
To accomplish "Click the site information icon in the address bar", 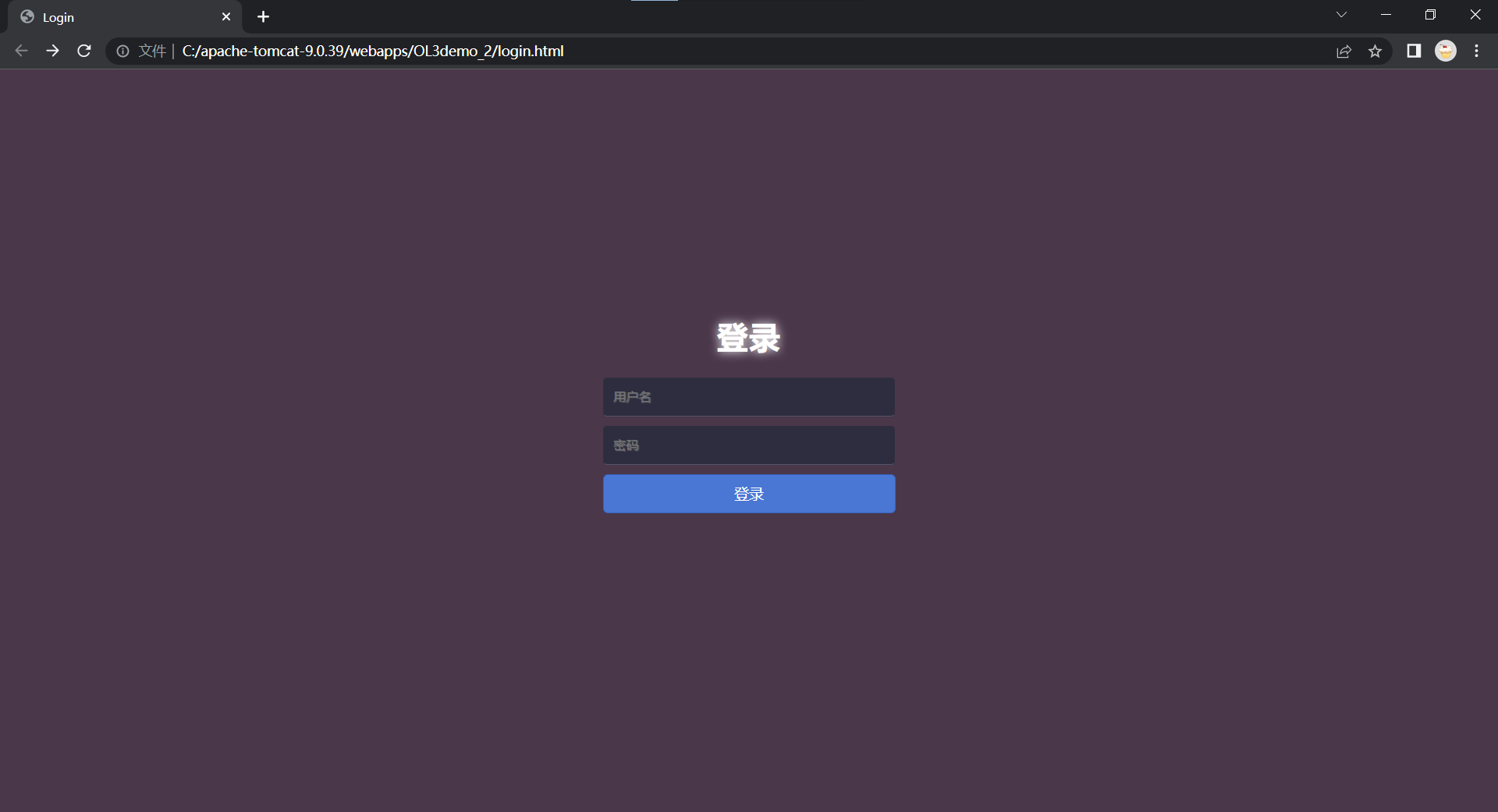I will pos(122,51).
